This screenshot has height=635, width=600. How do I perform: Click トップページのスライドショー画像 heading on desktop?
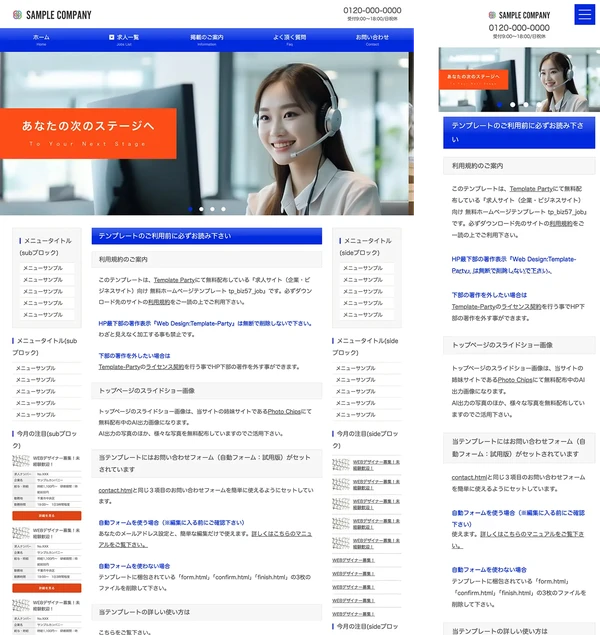click(206, 391)
